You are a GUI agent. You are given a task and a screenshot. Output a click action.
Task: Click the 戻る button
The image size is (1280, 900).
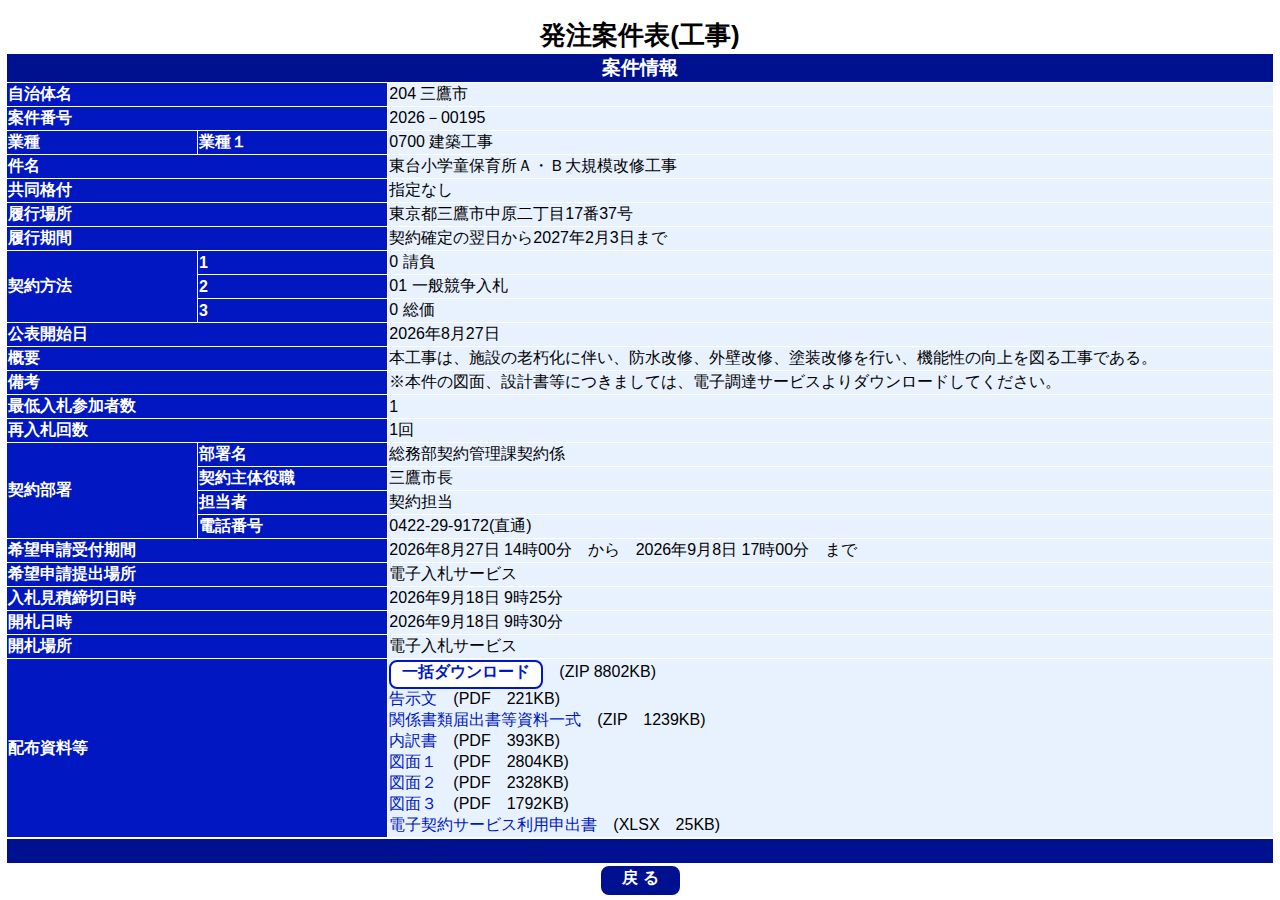[640, 880]
